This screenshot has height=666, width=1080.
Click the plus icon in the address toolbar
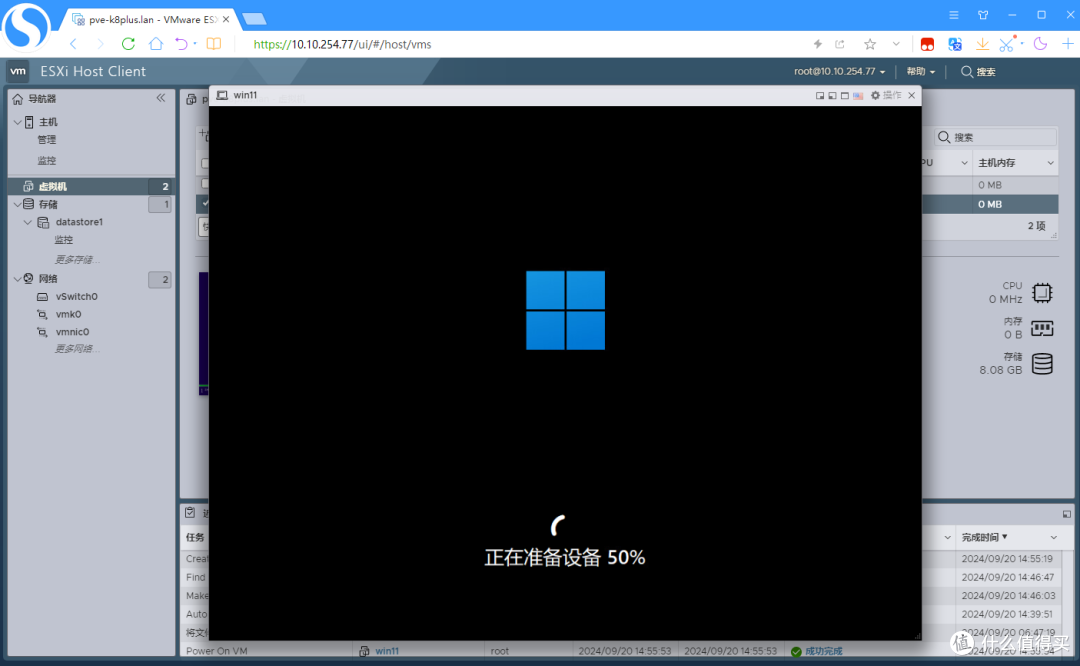(x=1068, y=44)
